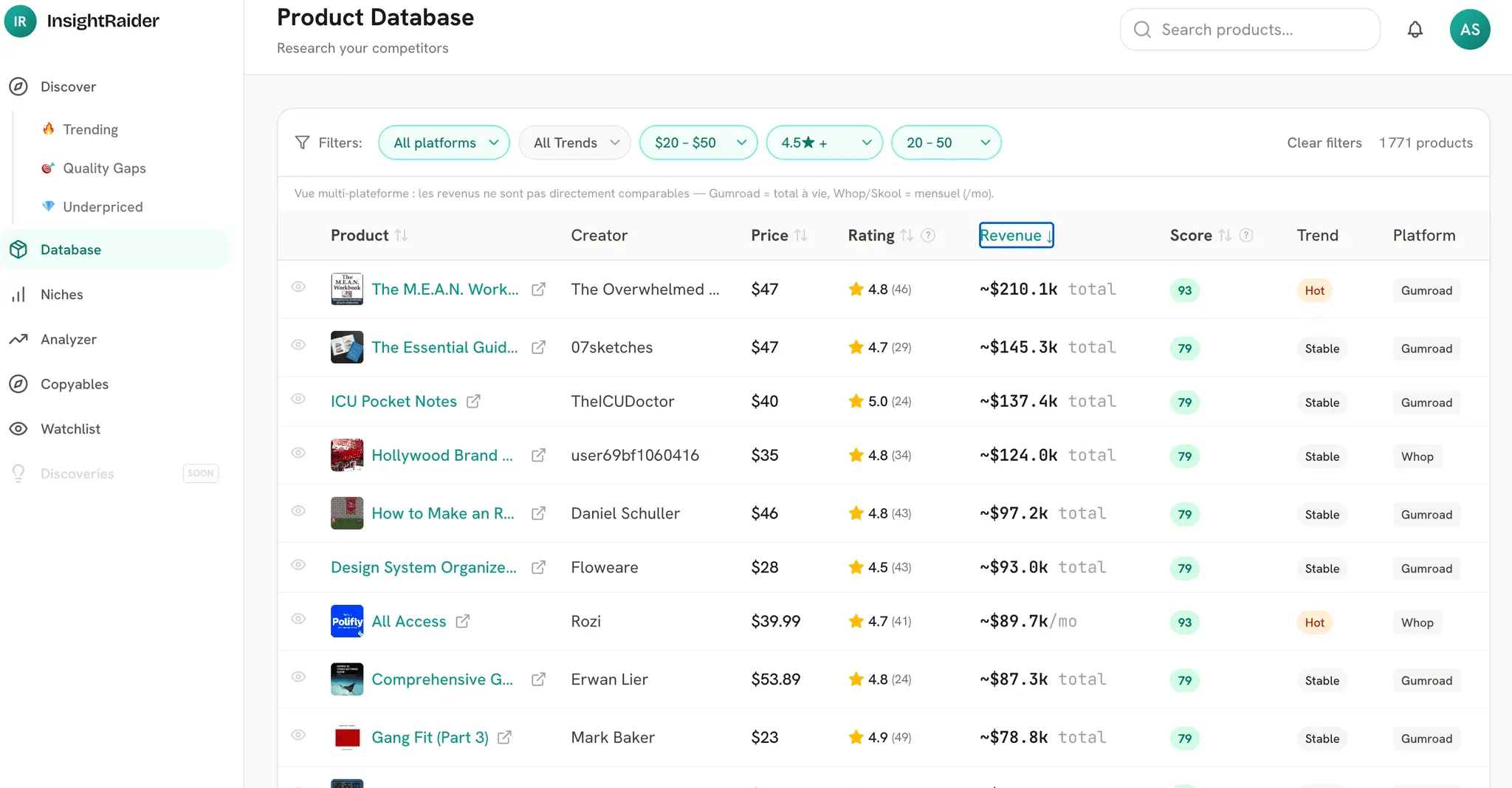Screen dimensions: 1512x788
Task: Open the notifications bell
Action: (x=1415, y=30)
